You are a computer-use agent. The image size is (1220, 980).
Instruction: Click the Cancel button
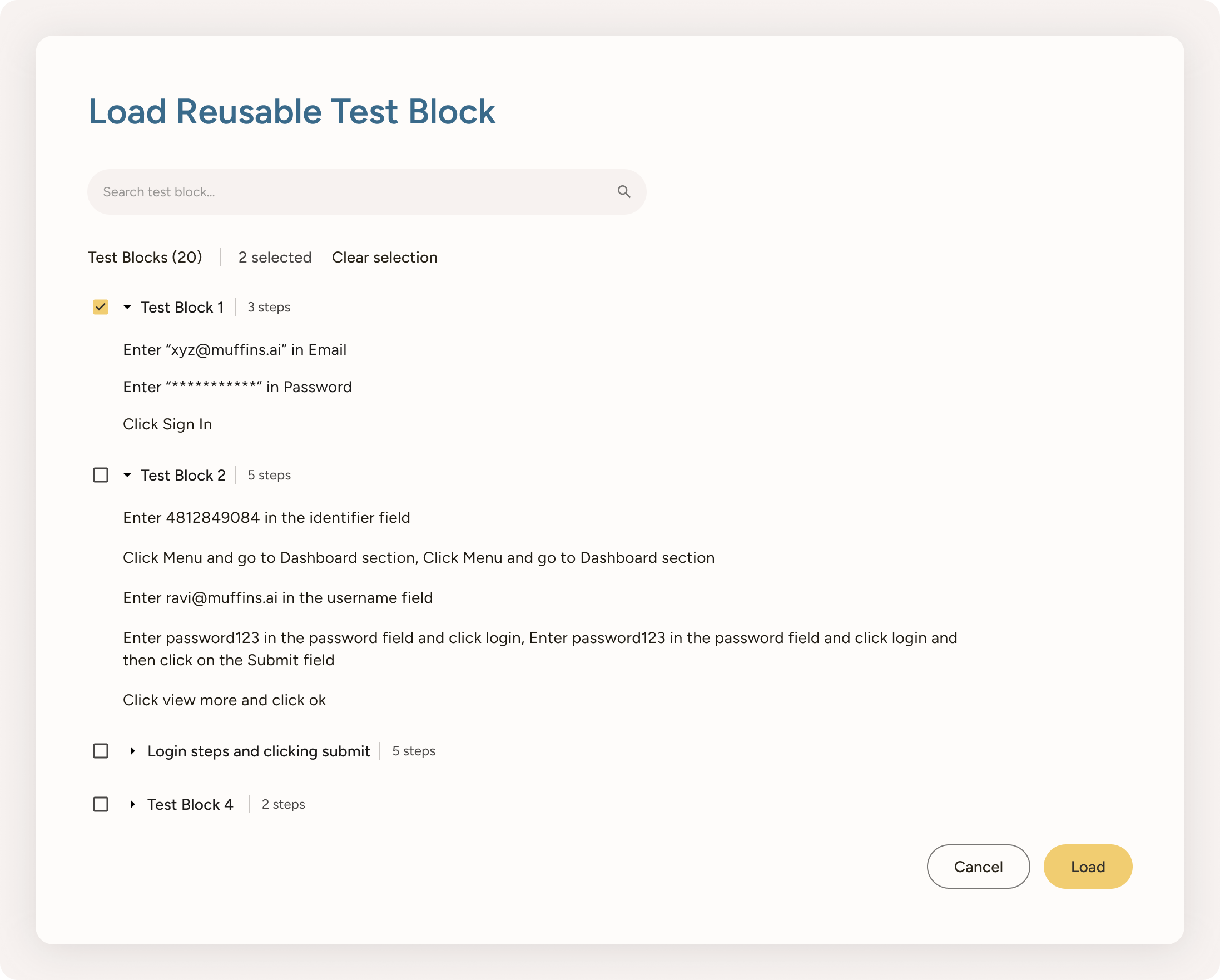978,866
